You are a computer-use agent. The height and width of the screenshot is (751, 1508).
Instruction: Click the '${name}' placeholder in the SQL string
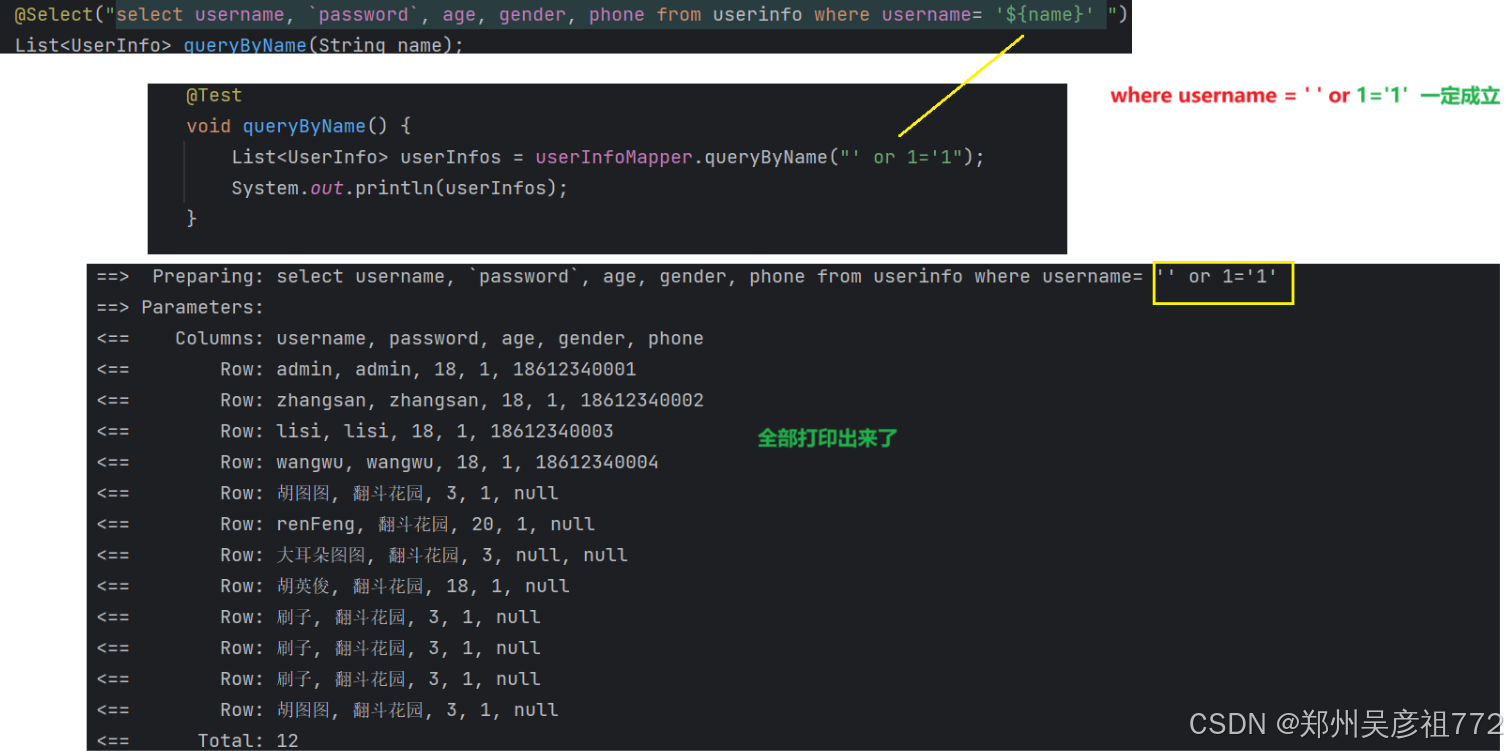point(1044,15)
